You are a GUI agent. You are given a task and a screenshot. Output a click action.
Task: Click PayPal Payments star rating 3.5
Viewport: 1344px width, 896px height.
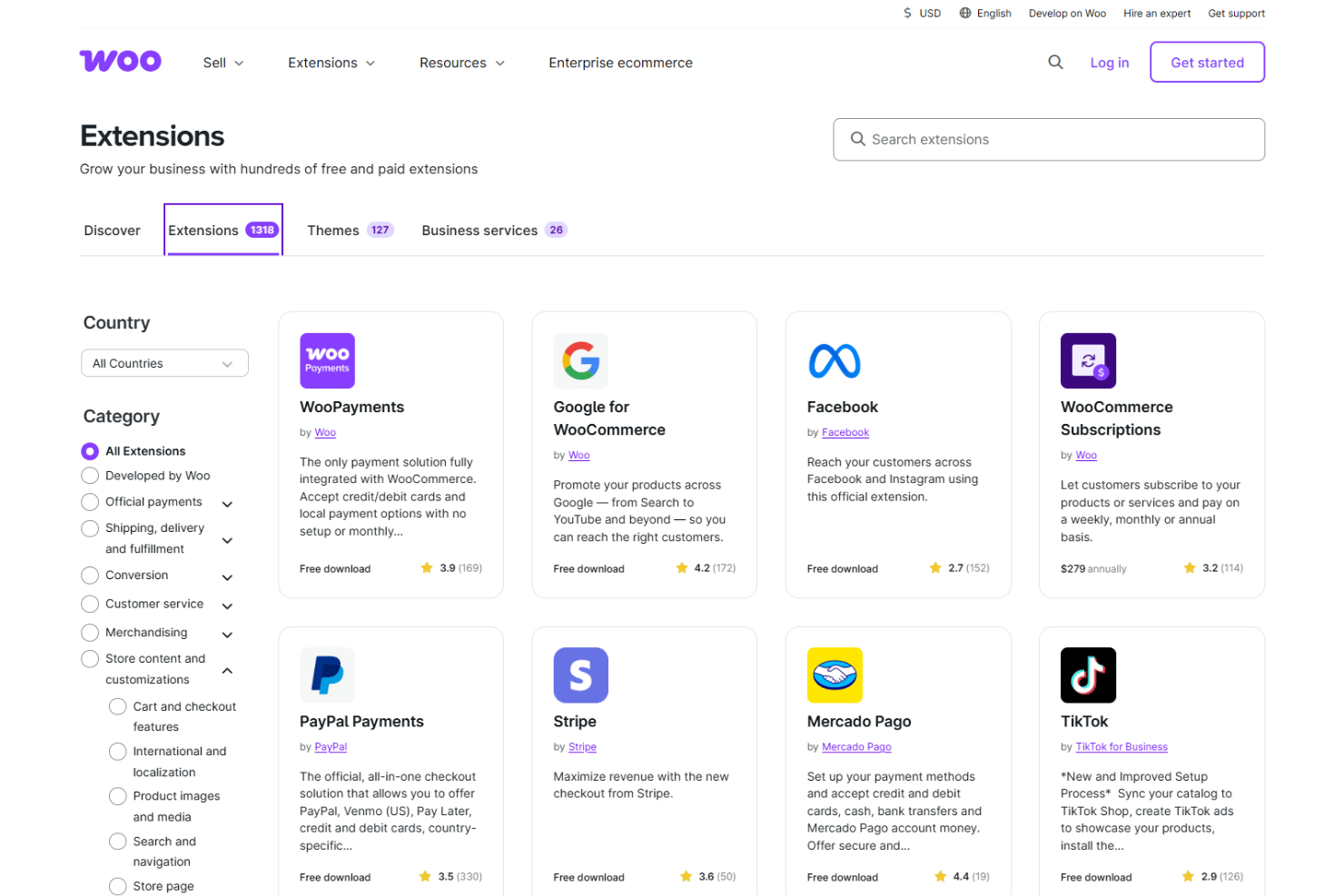click(450, 877)
